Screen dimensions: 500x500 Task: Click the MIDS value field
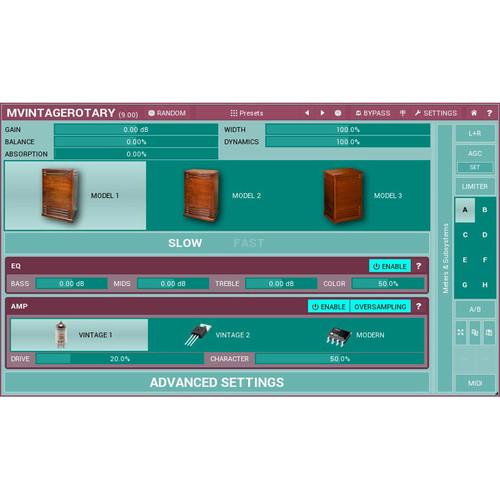click(173, 284)
